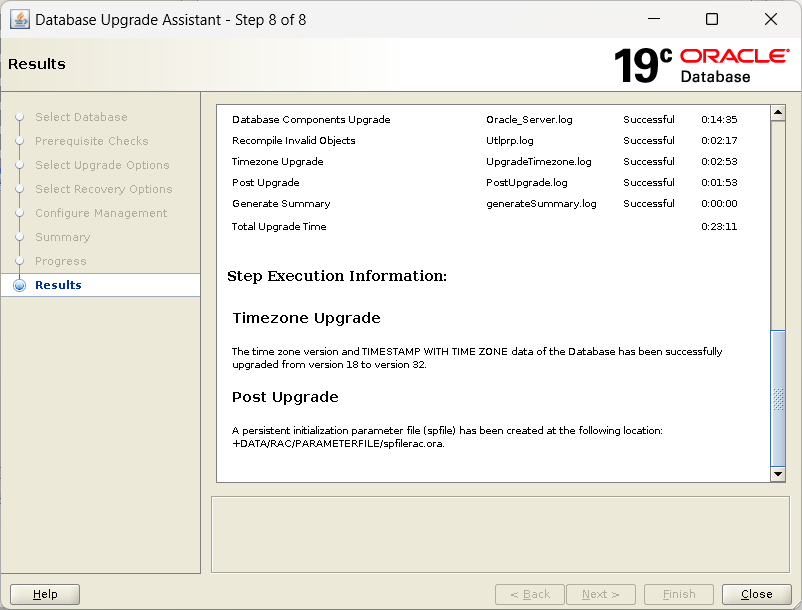
Task: Click the time zone version description text
Action: coord(477,358)
